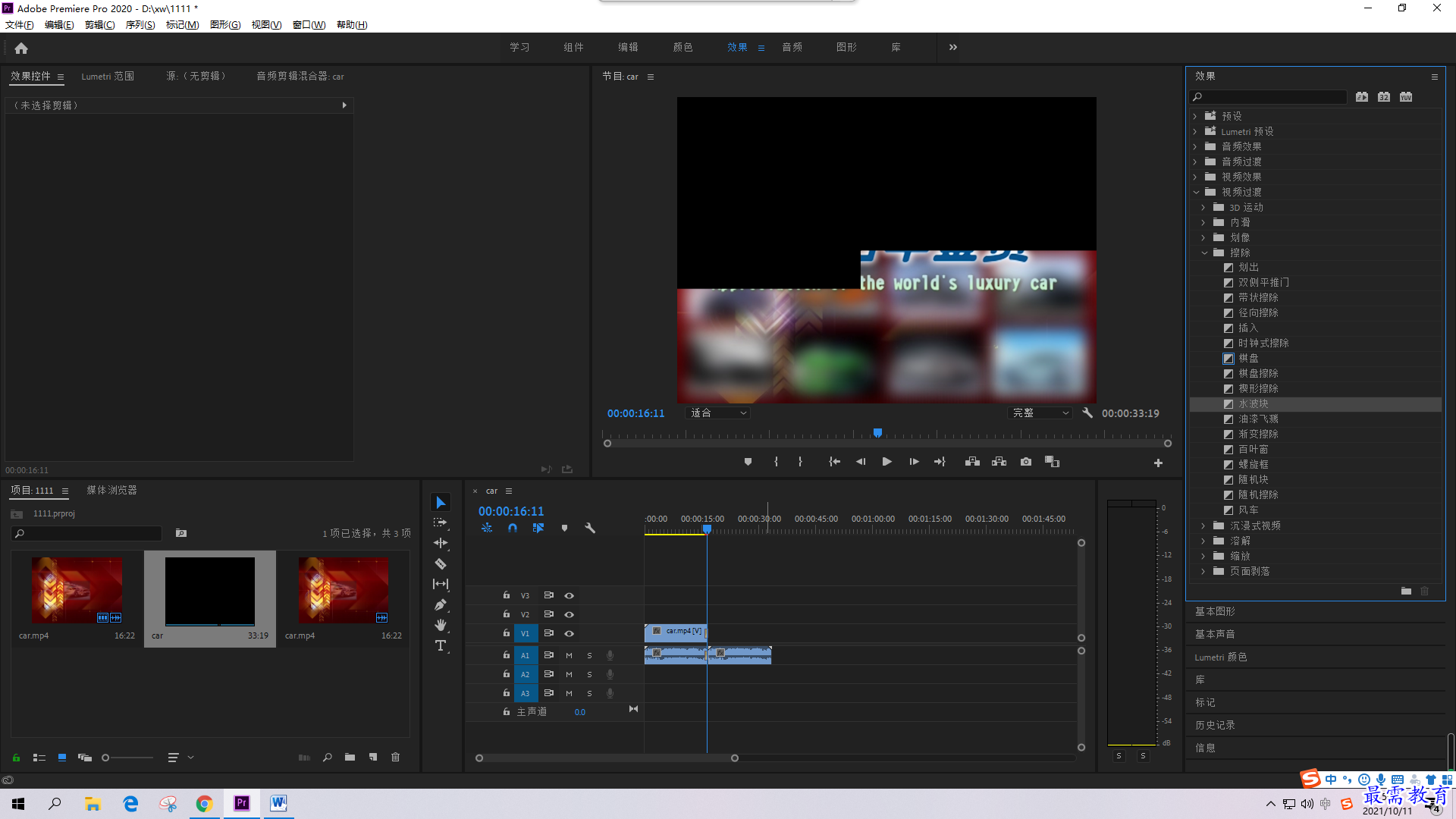This screenshot has height=819, width=1456.
Task: Select the Slip tool
Action: point(441,584)
